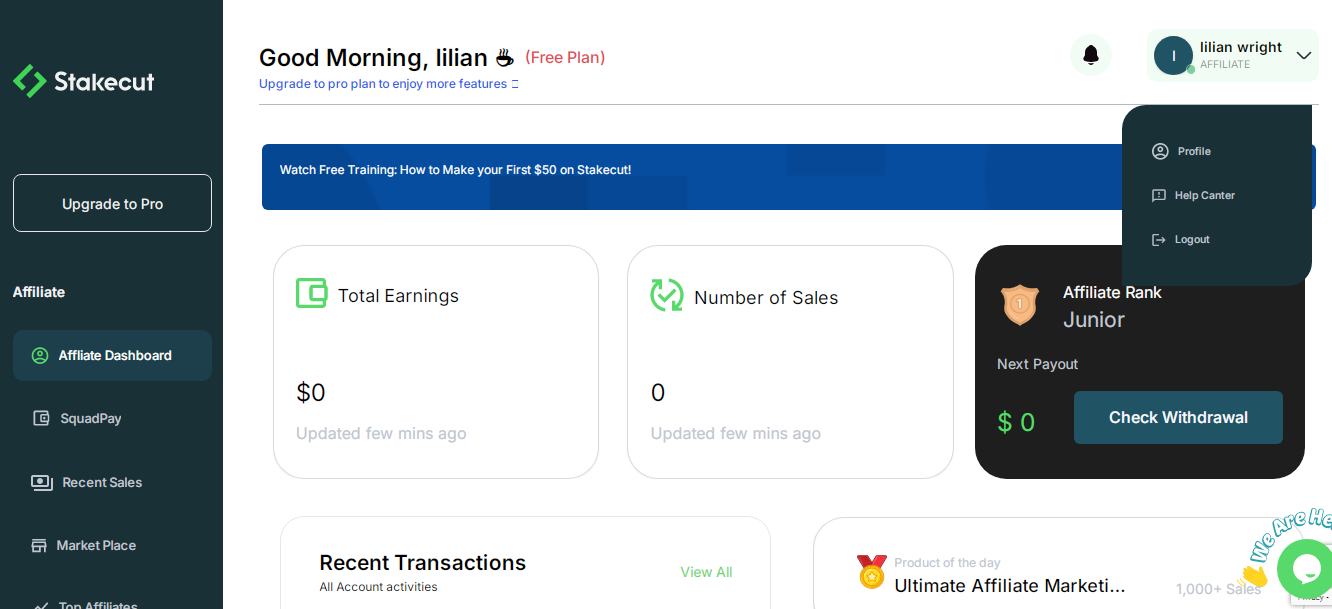Select Help Center in the account menu
Viewport: 1332px width, 609px height.
click(x=1194, y=195)
